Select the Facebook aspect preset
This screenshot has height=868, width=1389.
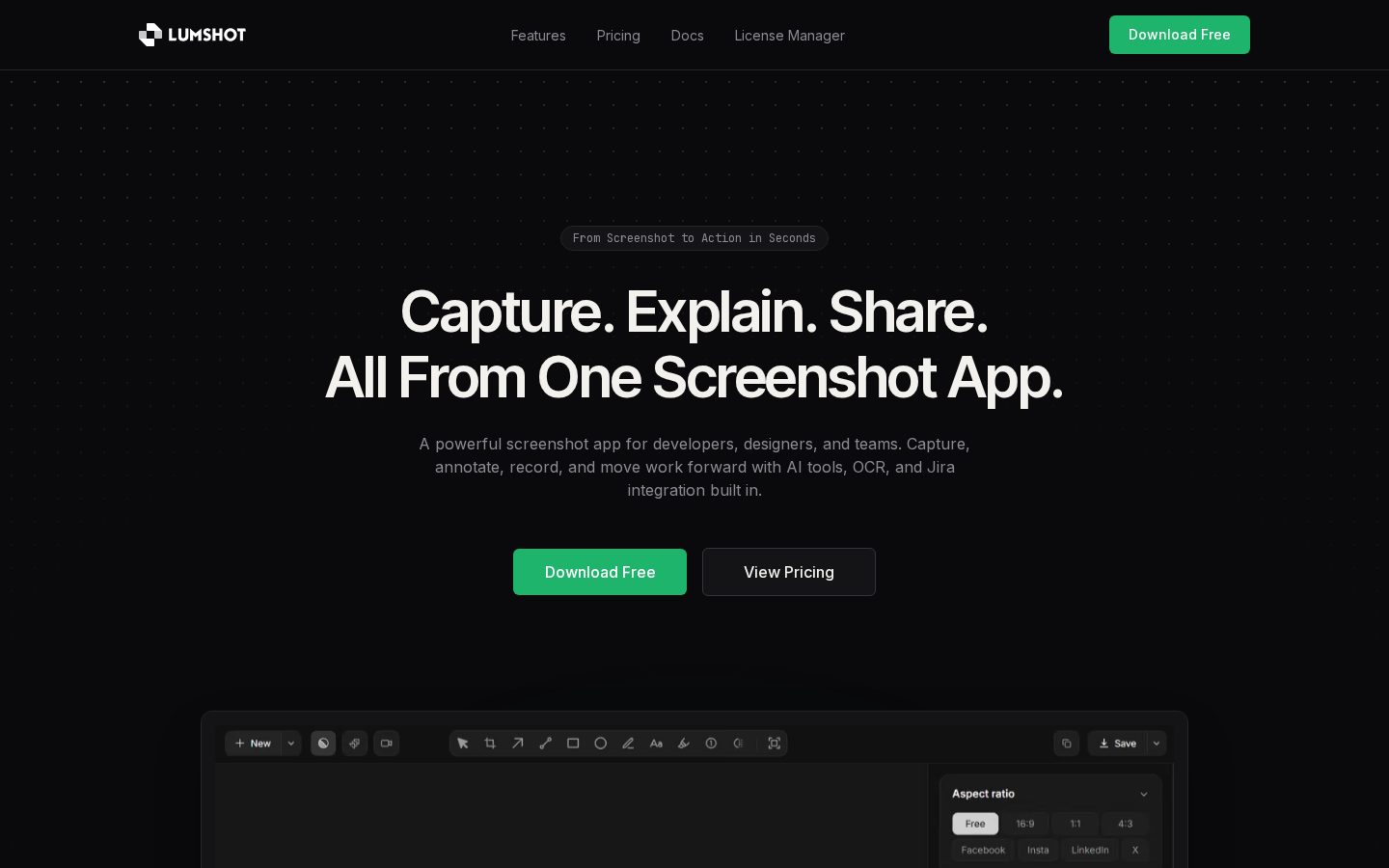[x=983, y=850]
